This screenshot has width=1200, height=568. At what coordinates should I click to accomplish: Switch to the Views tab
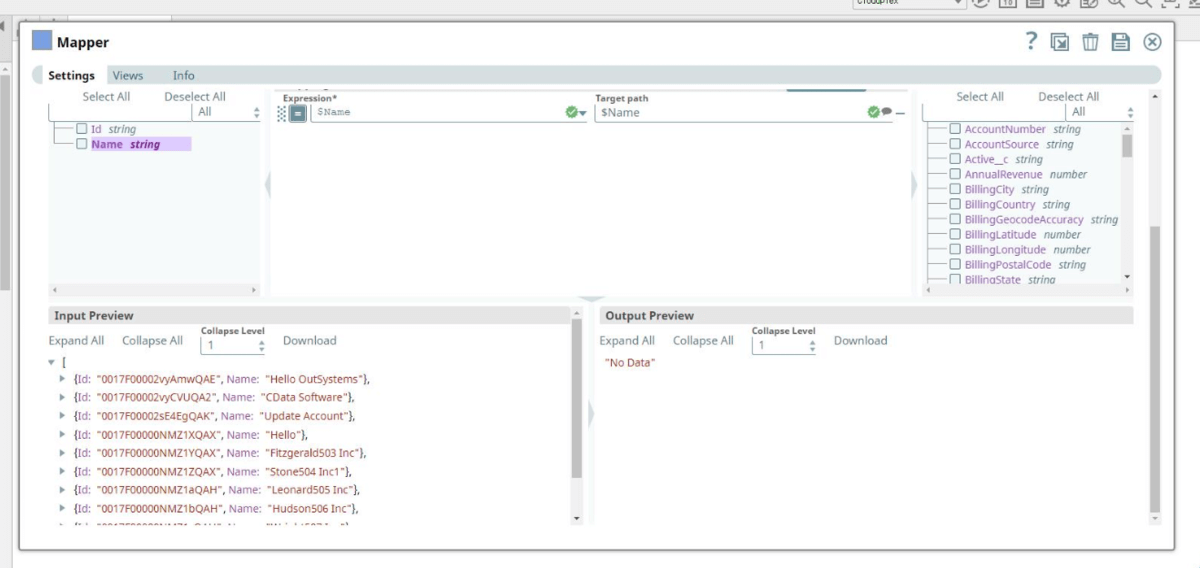point(128,75)
